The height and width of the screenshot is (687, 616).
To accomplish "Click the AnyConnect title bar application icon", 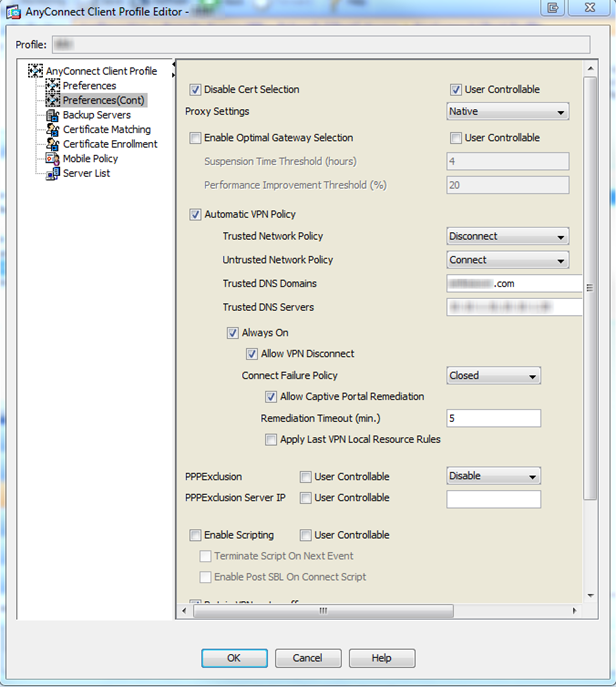I will click(13, 12).
